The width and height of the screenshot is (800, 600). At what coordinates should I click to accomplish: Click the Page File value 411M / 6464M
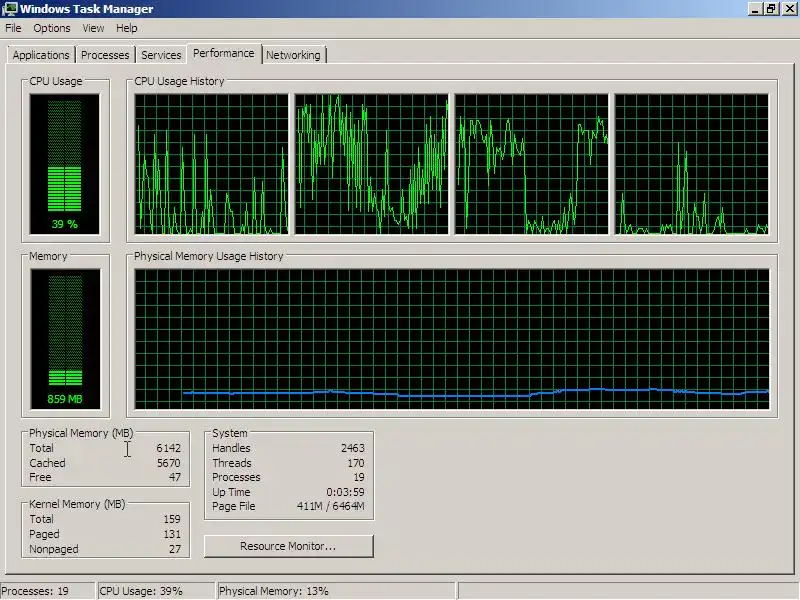(331, 507)
